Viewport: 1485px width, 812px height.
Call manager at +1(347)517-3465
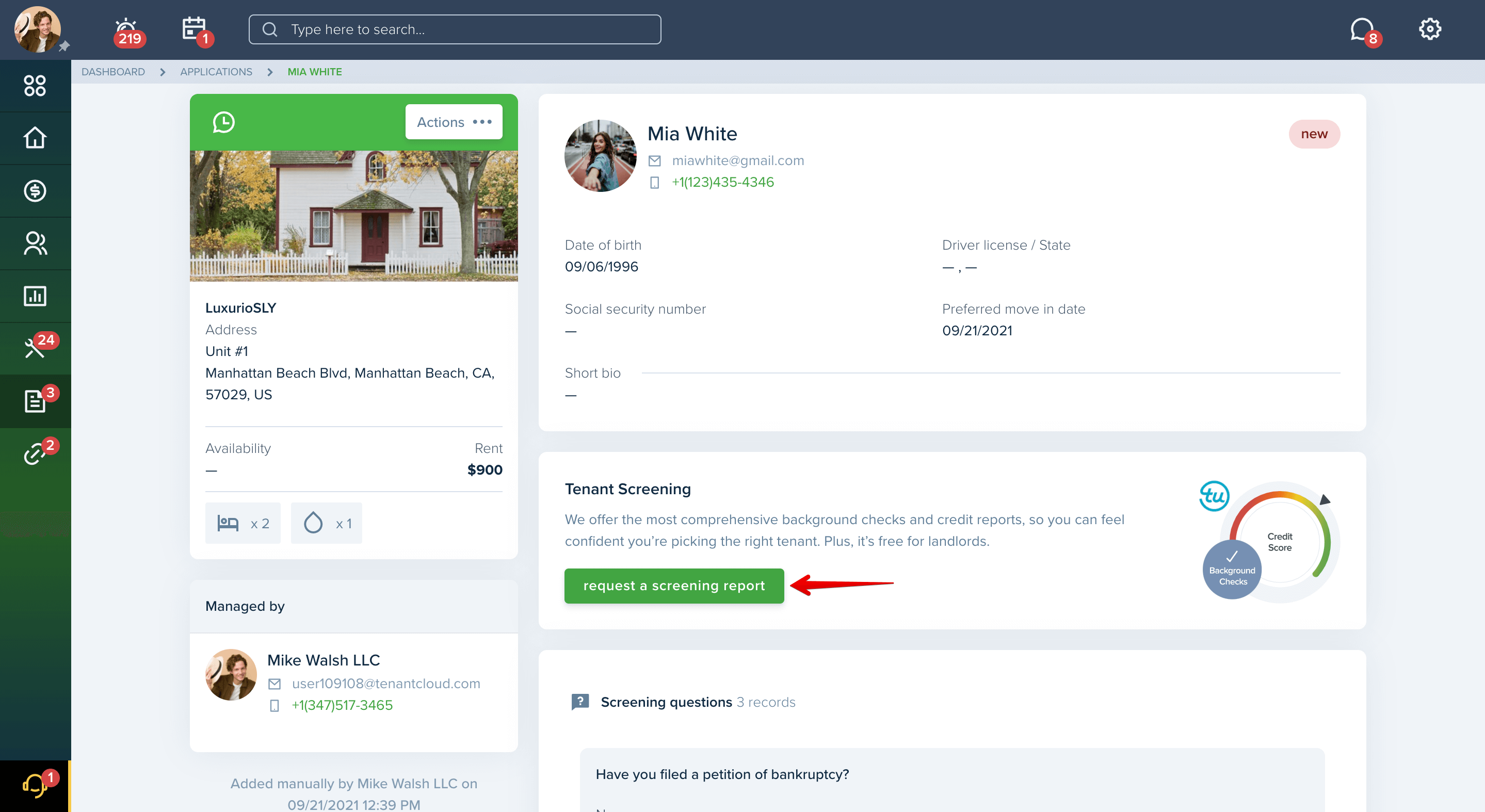coord(342,706)
